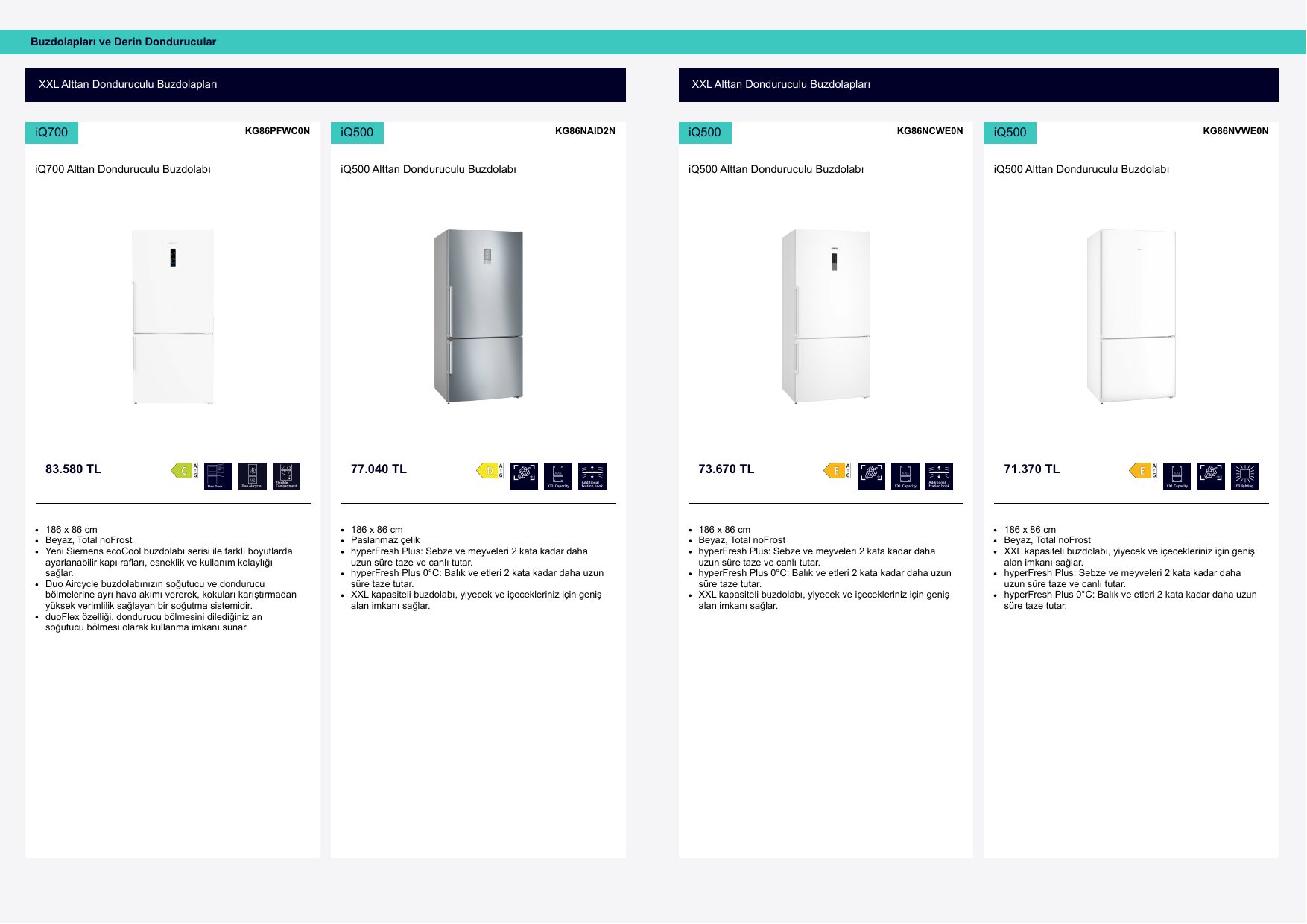Click the KG86NCWE0N refrigerator image

826,316
